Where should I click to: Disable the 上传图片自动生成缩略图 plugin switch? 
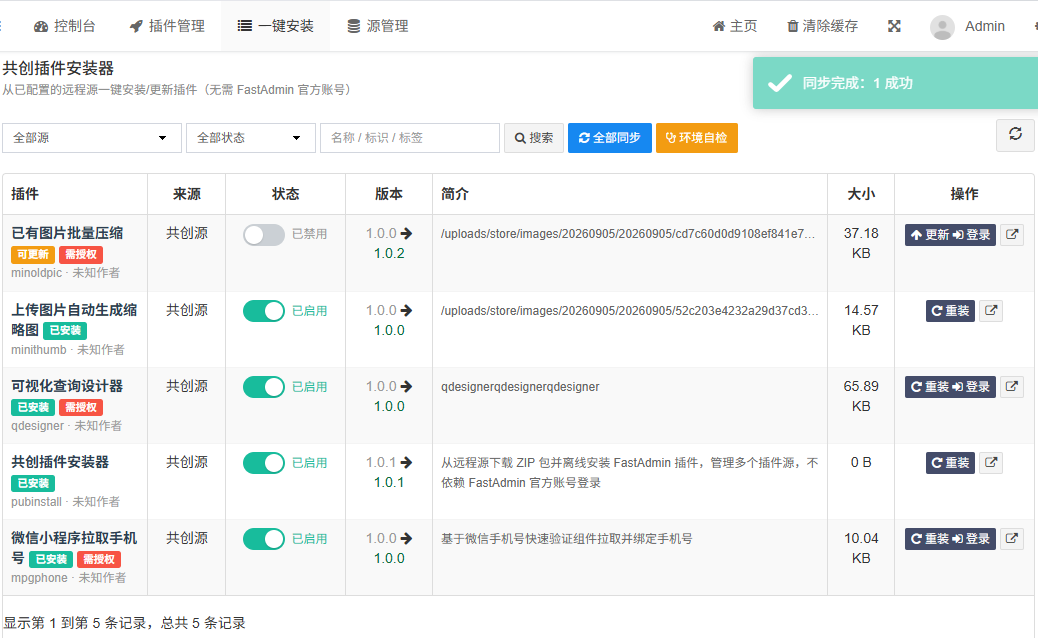click(263, 310)
